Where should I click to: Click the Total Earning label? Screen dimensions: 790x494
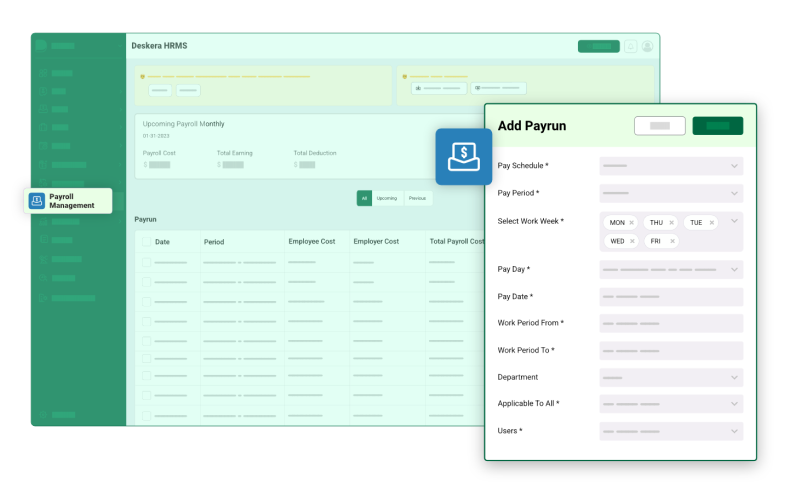point(234,153)
